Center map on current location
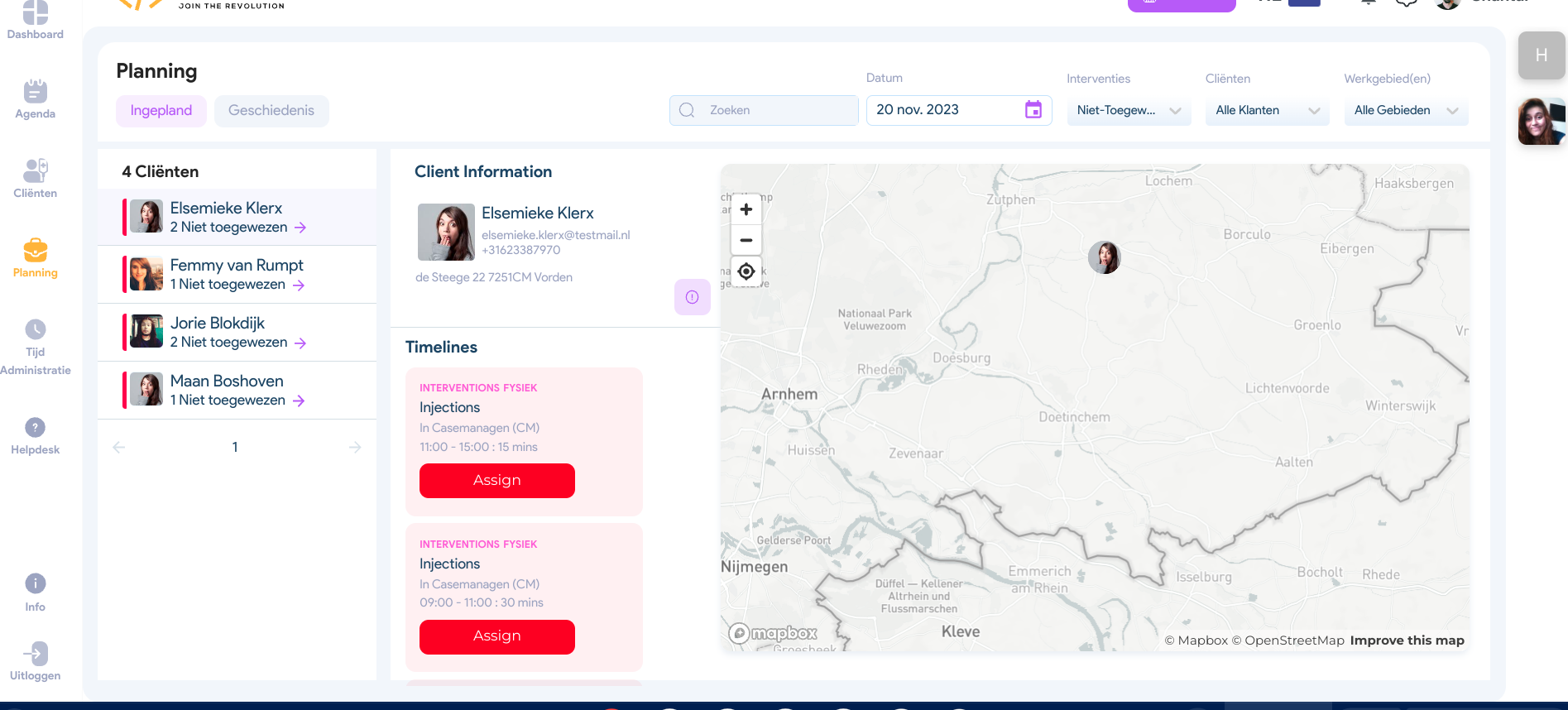 click(x=746, y=271)
